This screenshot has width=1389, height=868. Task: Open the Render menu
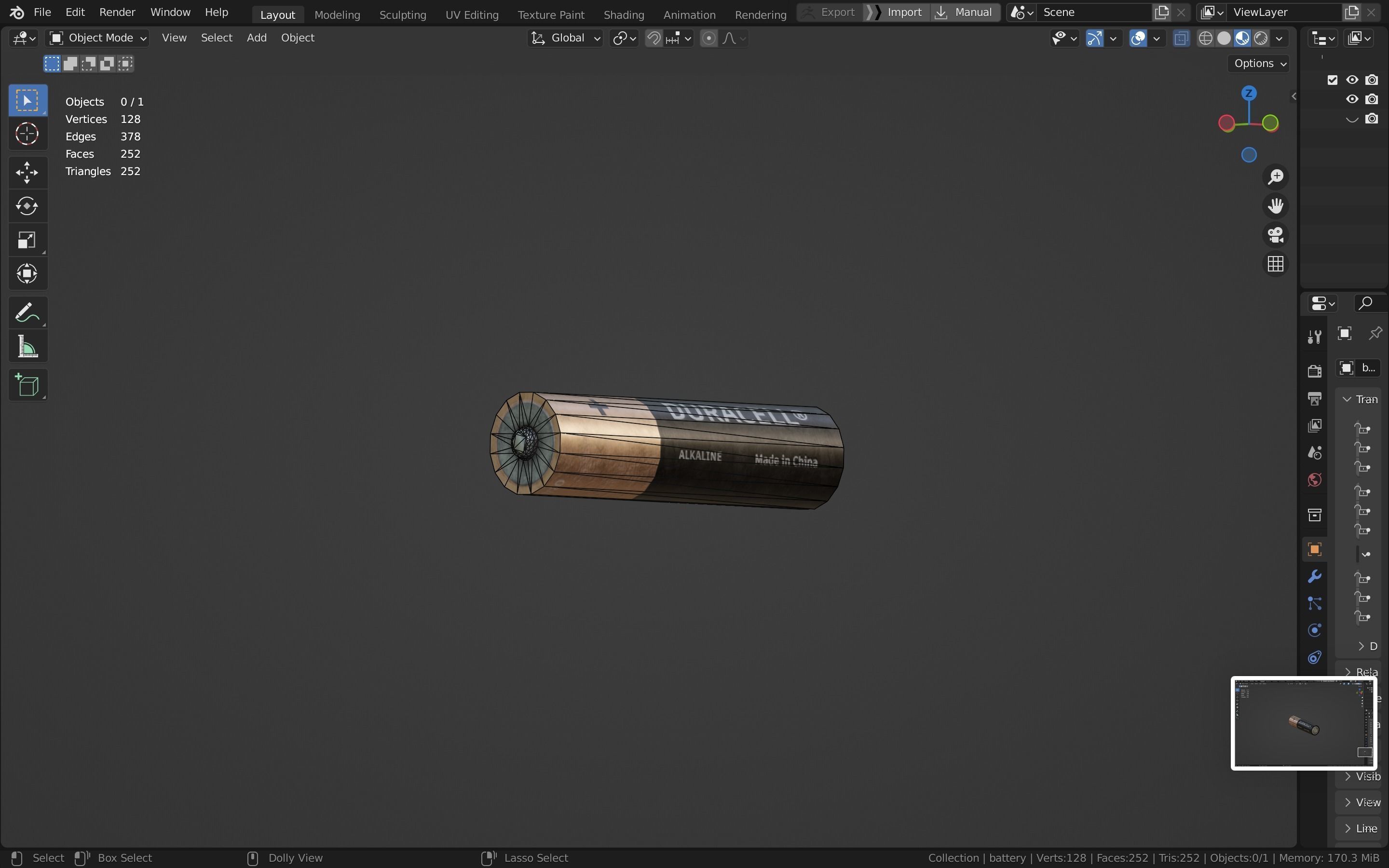point(117,12)
